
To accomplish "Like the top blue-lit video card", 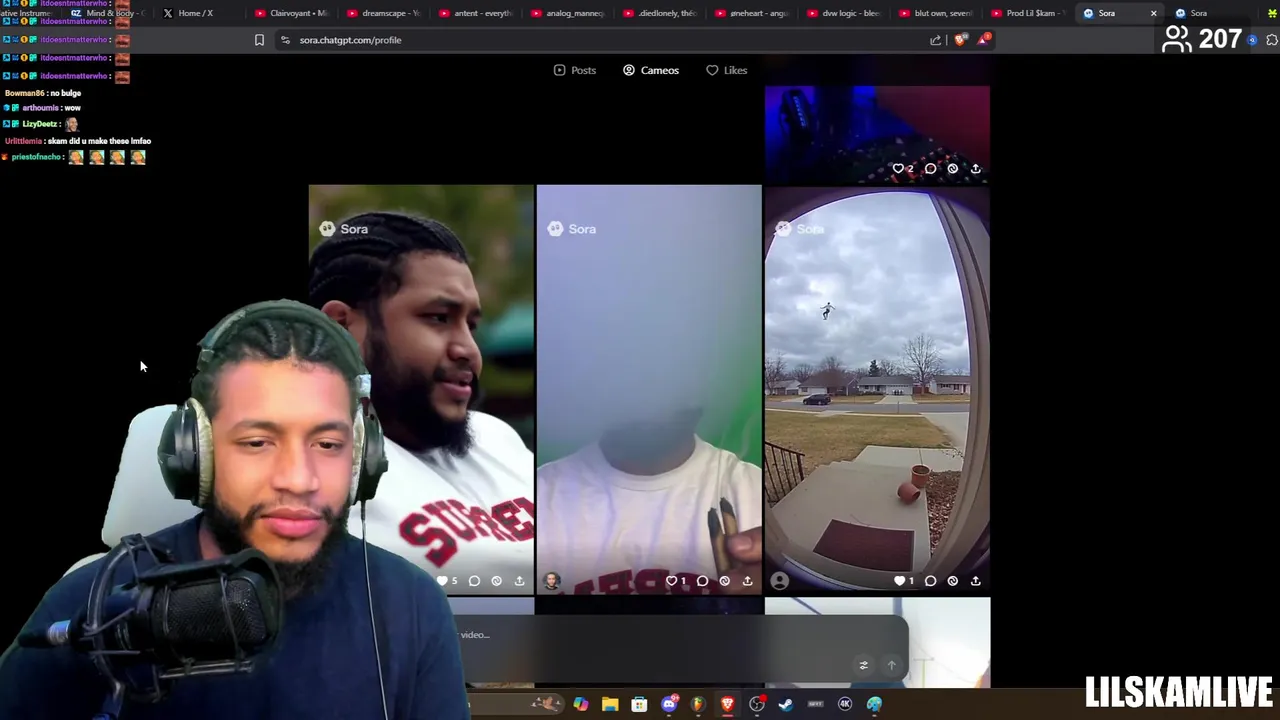I will click(898, 169).
